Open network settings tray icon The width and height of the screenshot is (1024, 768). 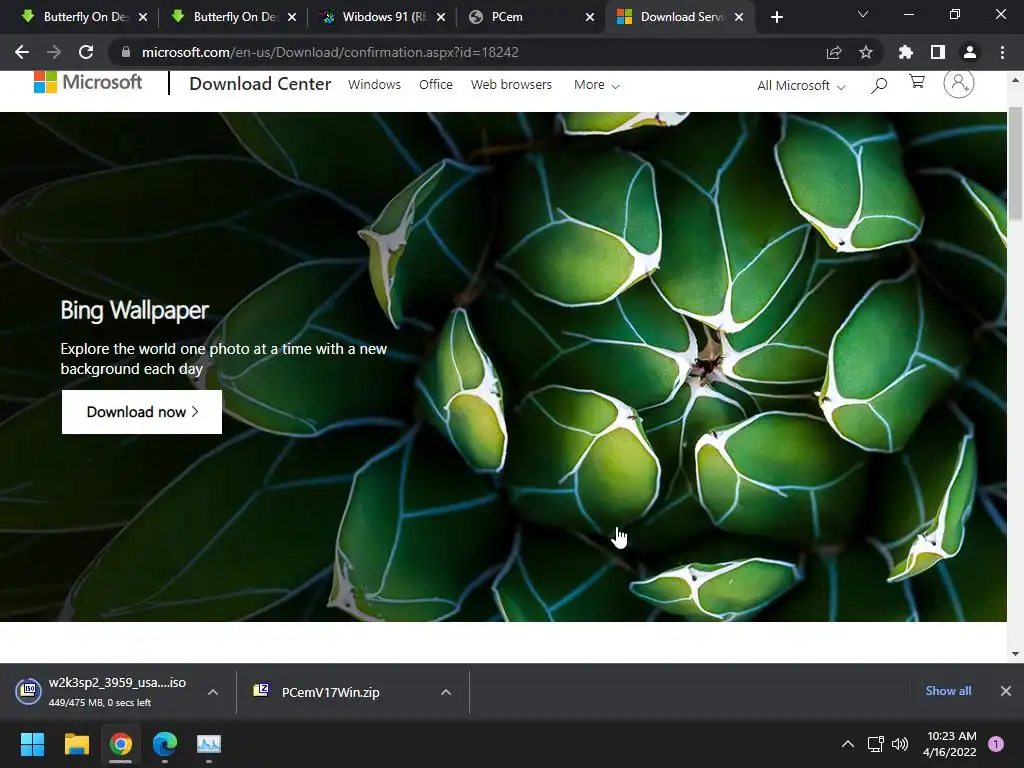876,744
